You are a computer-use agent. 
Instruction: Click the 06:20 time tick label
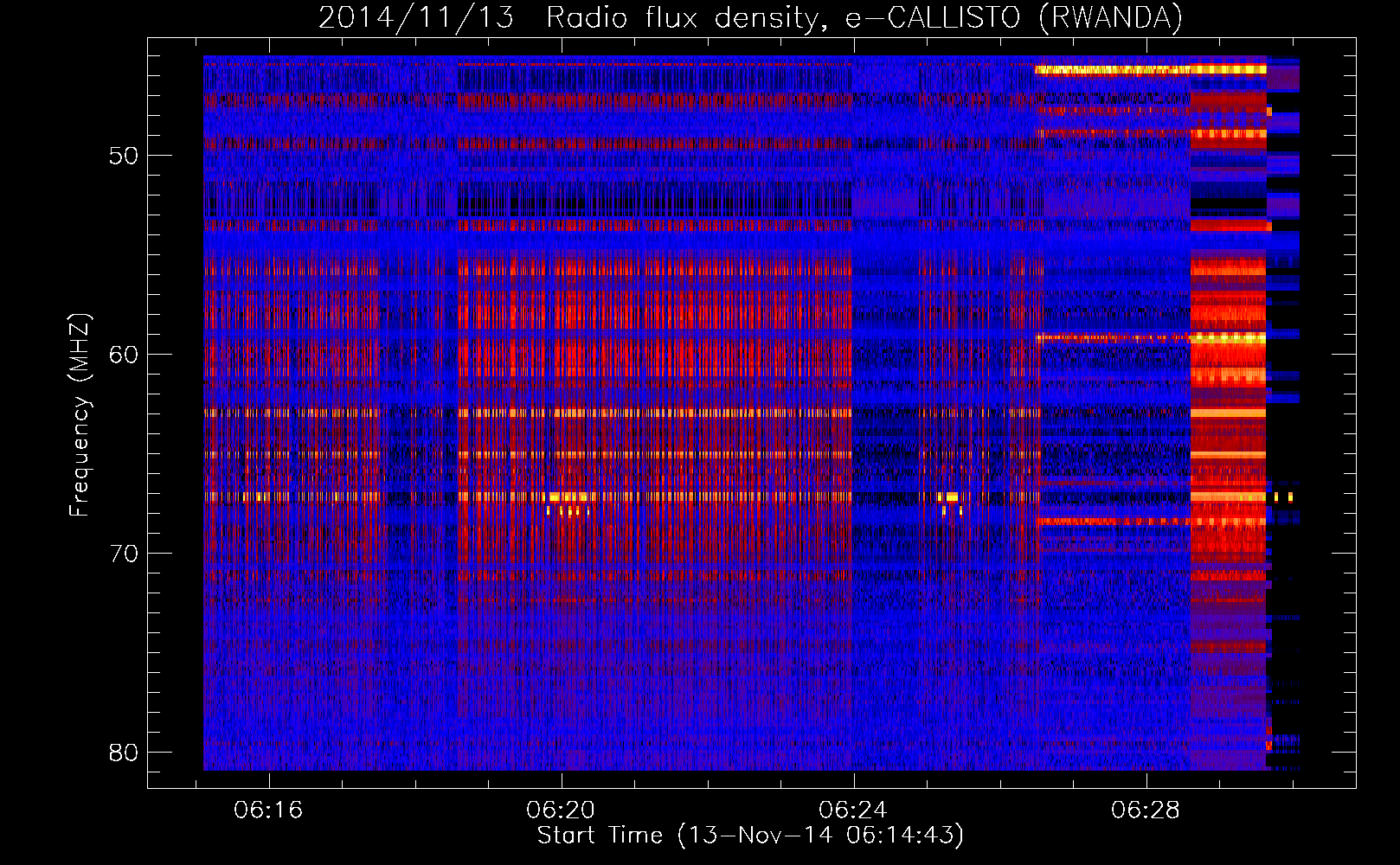click(x=561, y=811)
